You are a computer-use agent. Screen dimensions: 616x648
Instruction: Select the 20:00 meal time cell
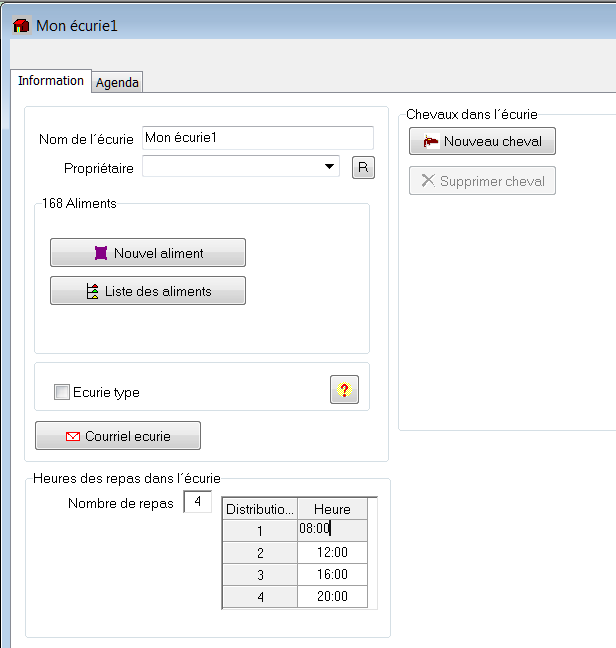click(332, 596)
